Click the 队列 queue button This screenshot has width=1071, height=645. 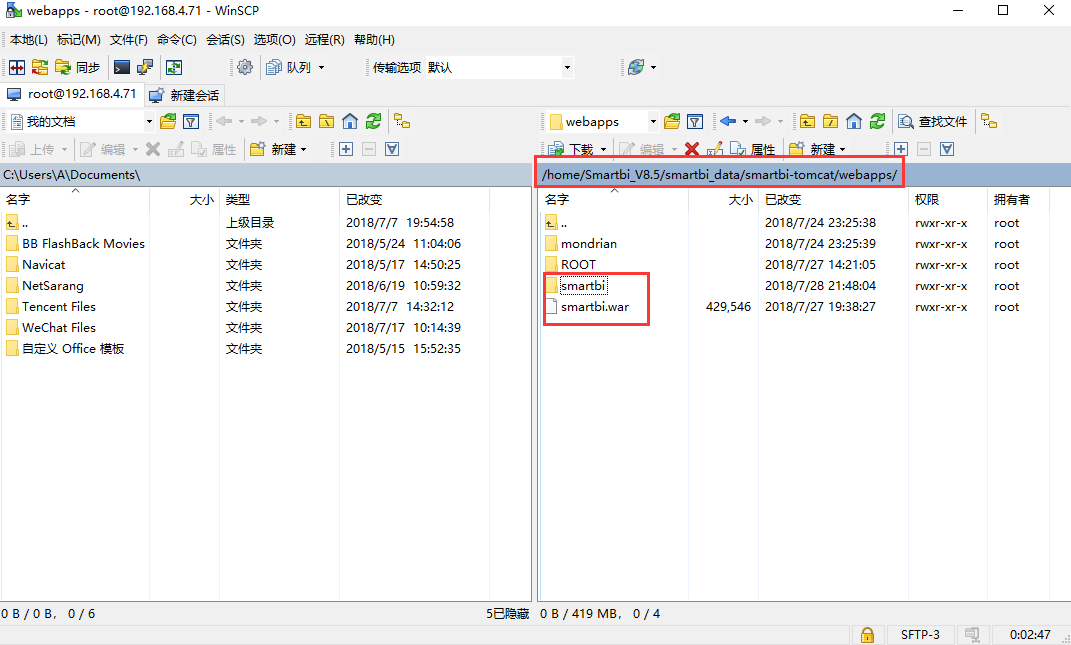[x=289, y=67]
